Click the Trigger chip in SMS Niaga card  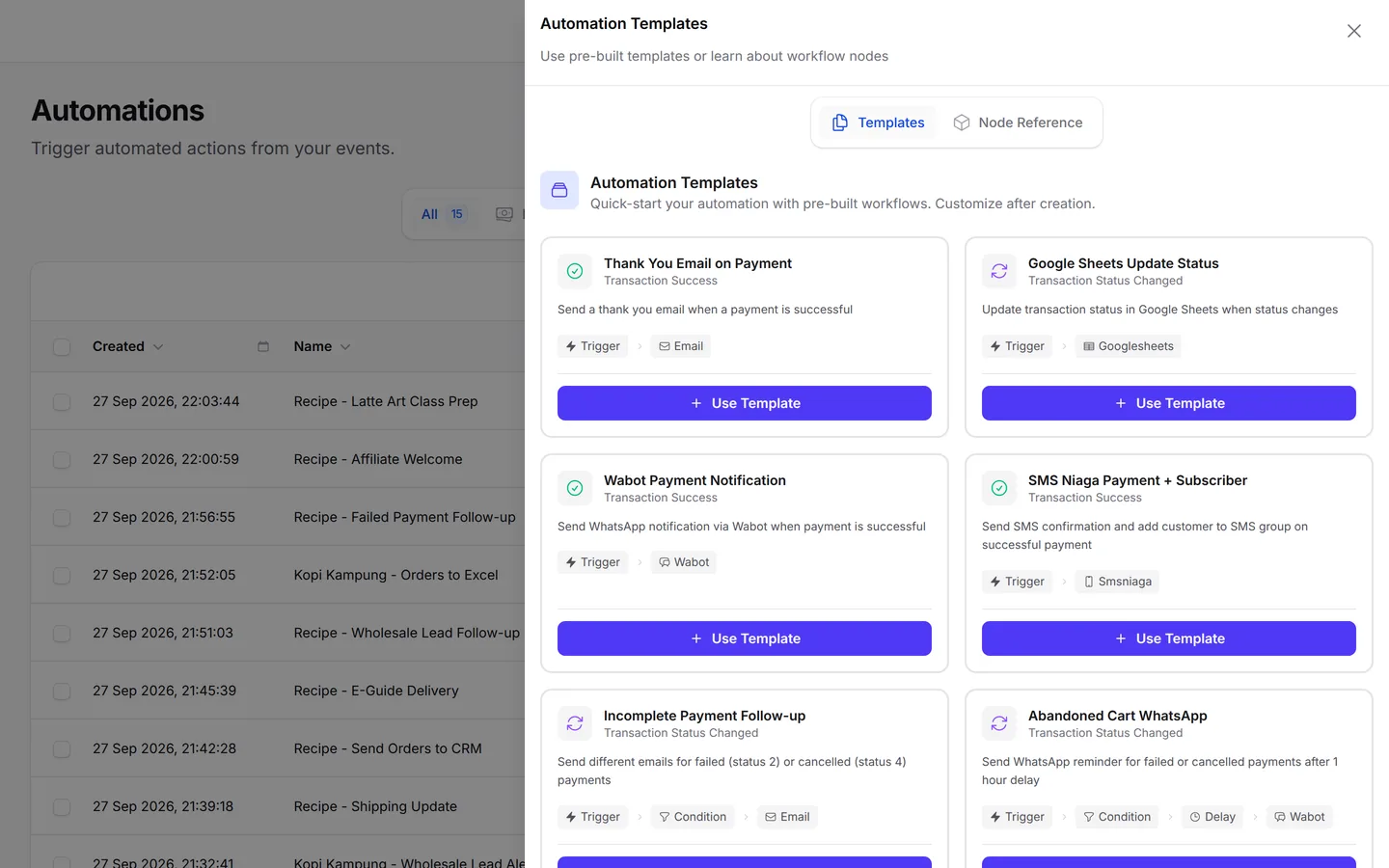(1017, 582)
